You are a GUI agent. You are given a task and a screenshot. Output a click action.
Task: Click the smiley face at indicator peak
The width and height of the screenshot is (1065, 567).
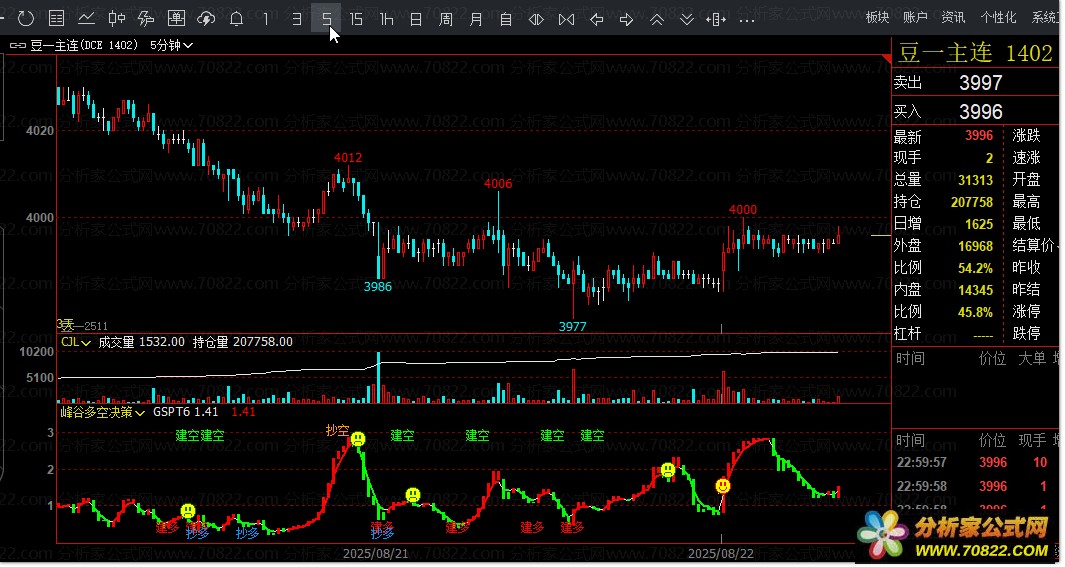pyautogui.click(x=358, y=439)
